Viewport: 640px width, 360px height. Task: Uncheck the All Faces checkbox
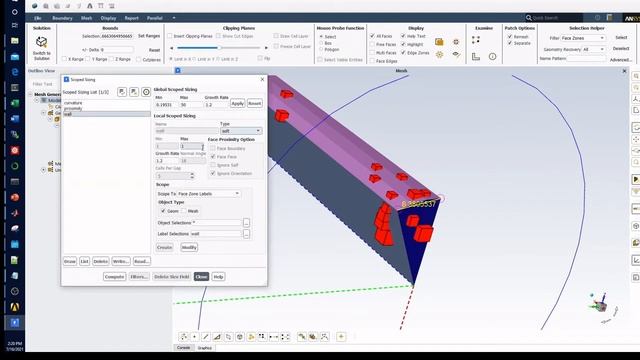[372, 36]
